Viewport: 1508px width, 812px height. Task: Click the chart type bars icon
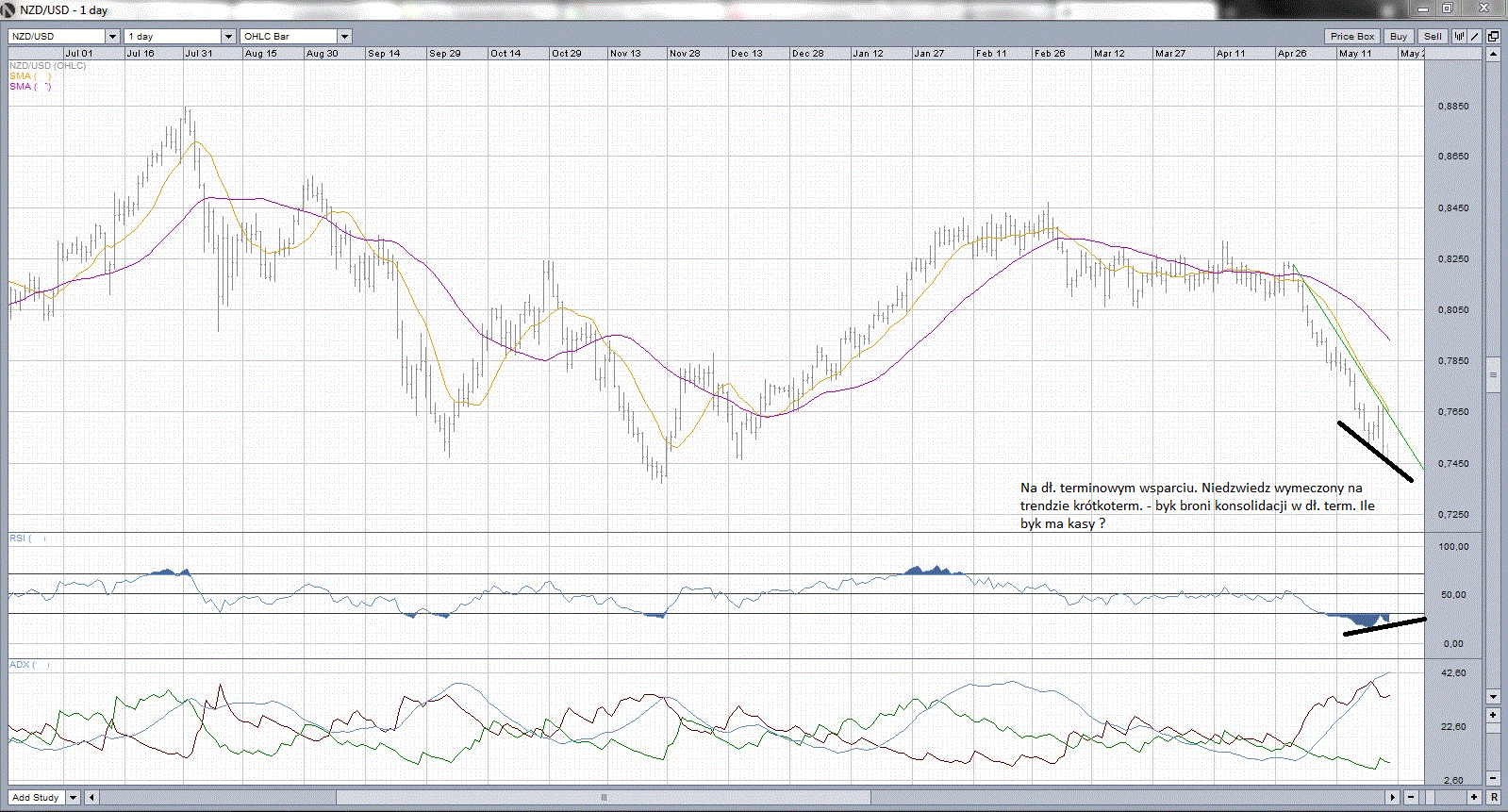pos(1459,36)
